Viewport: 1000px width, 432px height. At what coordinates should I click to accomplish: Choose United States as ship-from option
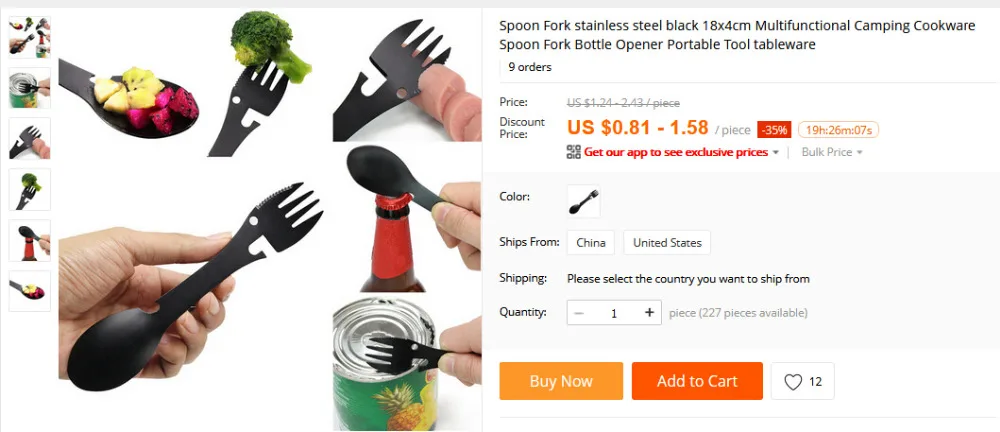(667, 242)
